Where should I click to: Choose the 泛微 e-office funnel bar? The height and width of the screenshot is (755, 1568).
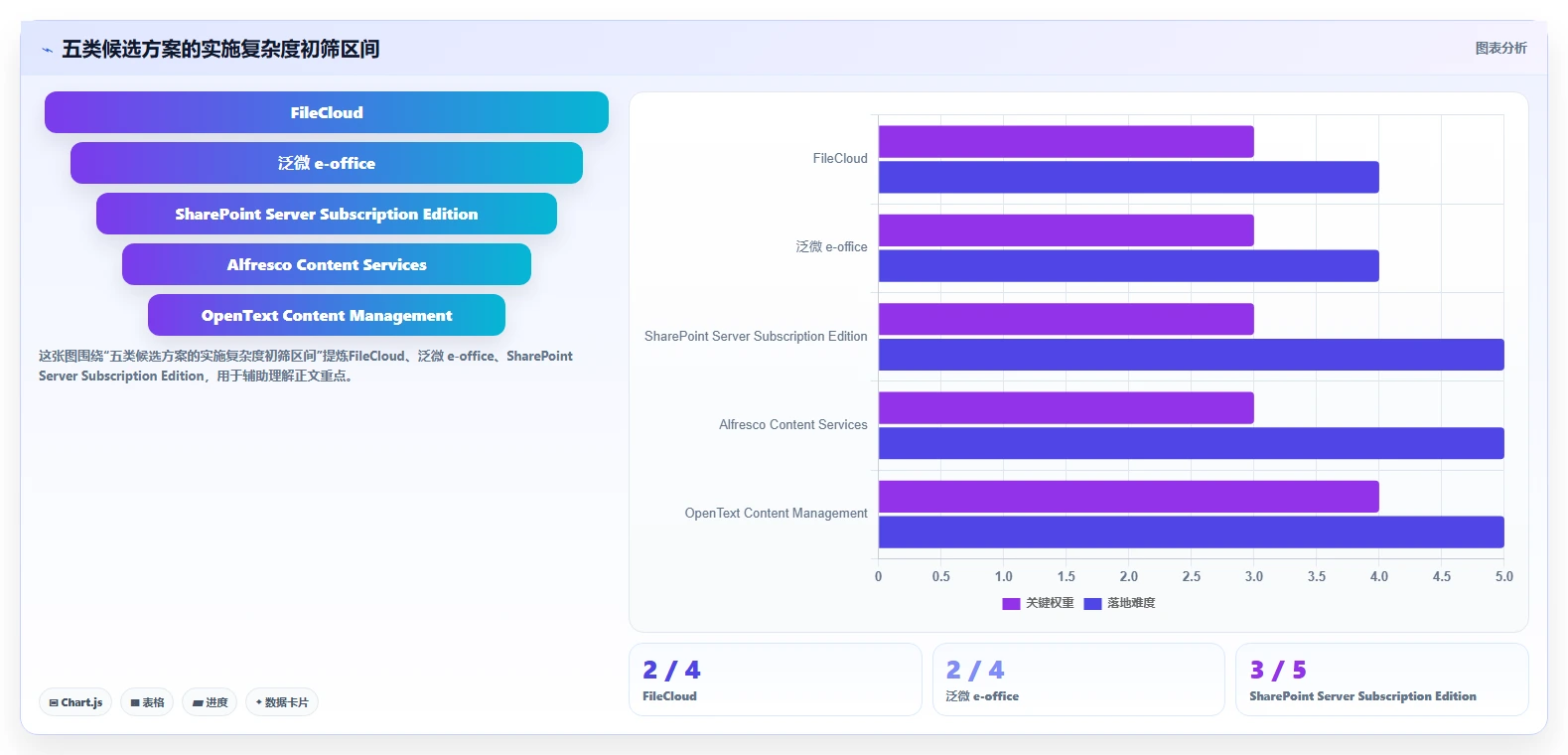coord(327,163)
